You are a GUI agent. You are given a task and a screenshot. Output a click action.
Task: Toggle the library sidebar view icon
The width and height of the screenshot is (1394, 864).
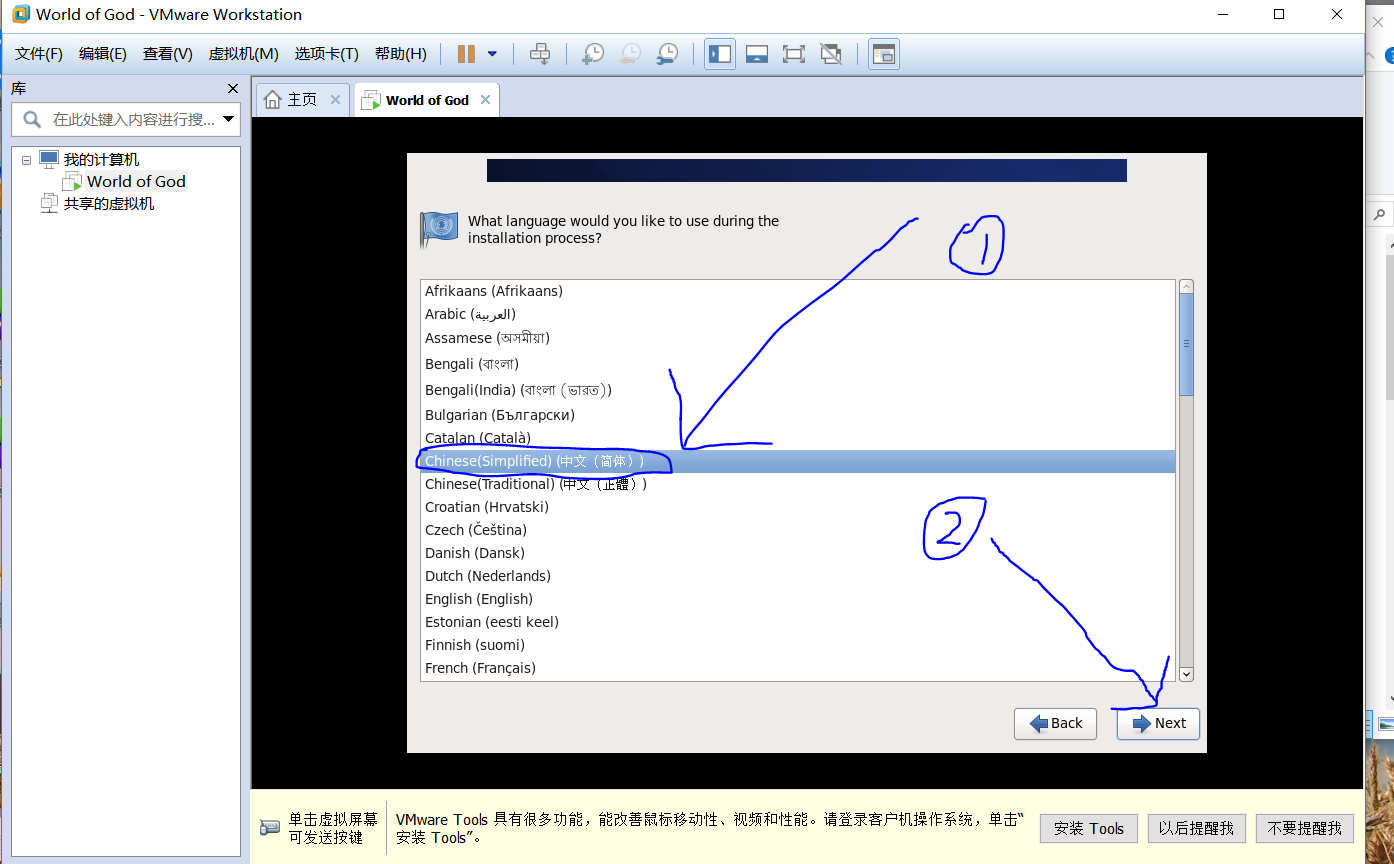click(x=720, y=54)
